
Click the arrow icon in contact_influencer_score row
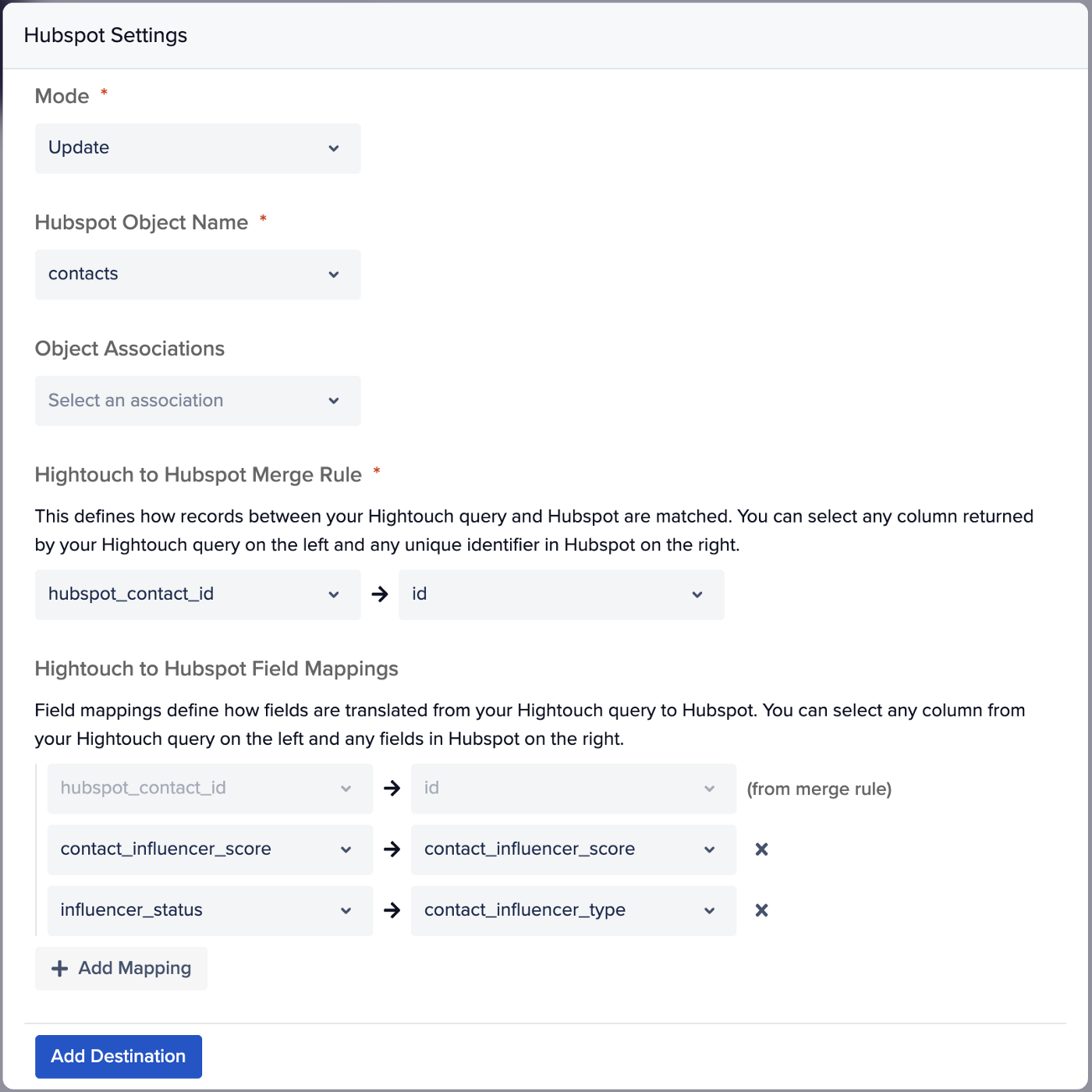tap(392, 849)
